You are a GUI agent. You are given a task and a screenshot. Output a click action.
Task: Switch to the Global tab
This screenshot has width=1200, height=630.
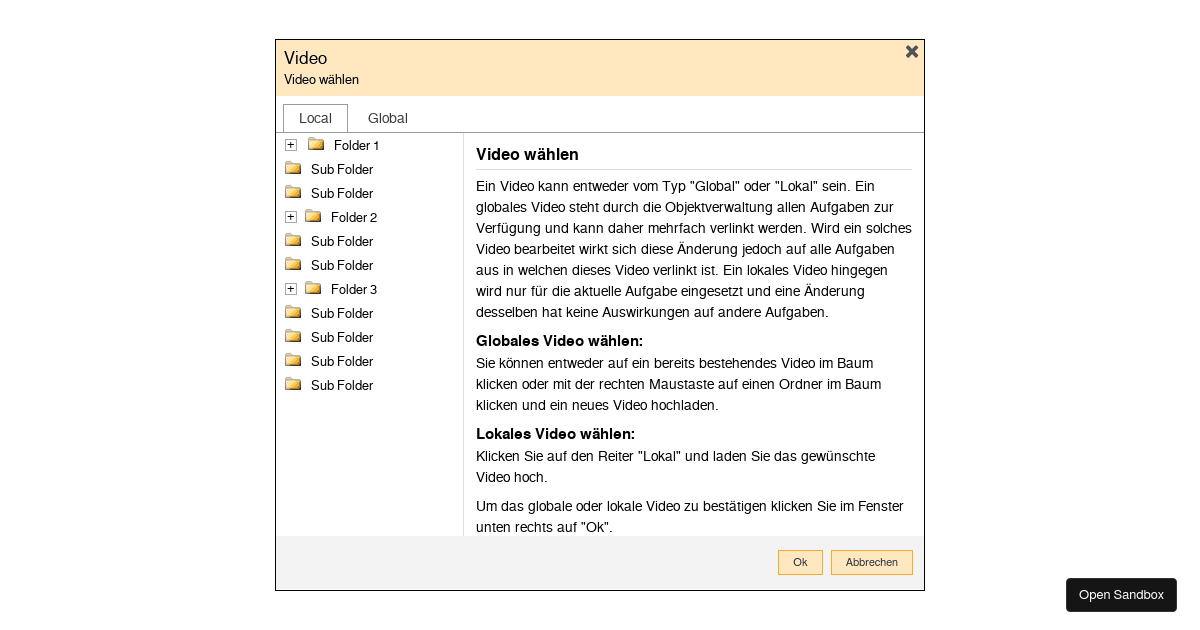[387, 118]
